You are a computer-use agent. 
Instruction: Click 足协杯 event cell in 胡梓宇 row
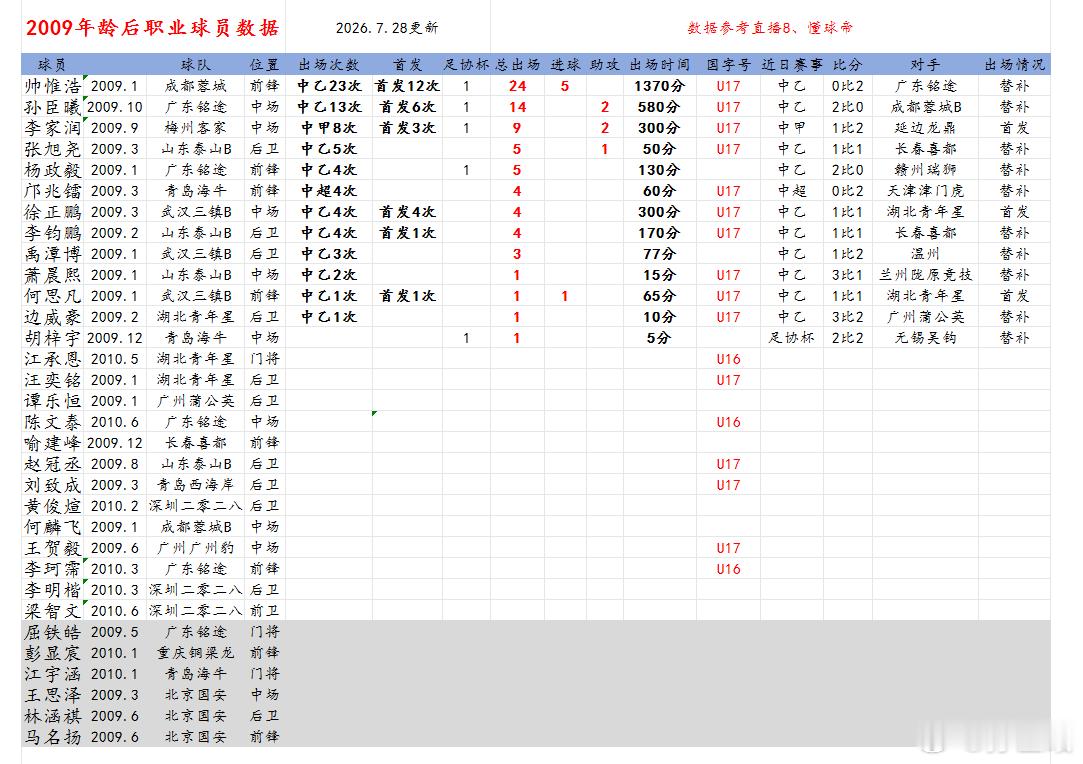pyautogui.click(x=792, y=338)
